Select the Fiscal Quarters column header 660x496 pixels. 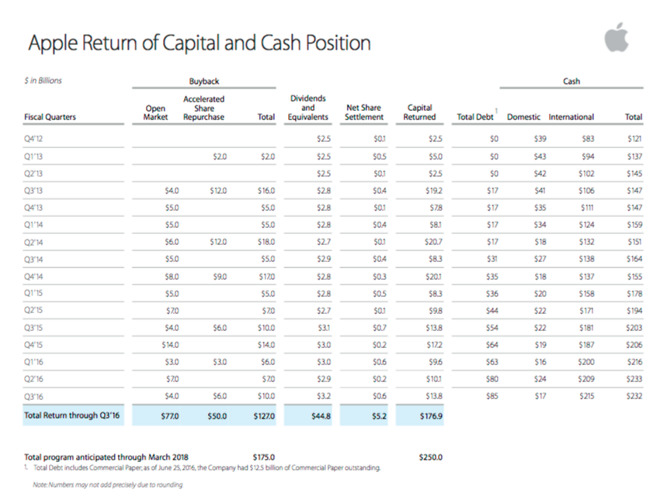(50, 117)
